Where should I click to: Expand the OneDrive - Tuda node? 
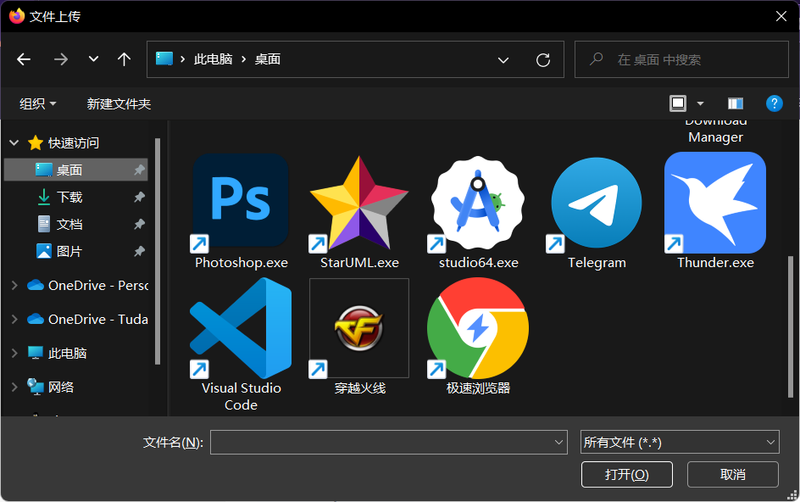[14, 319]
